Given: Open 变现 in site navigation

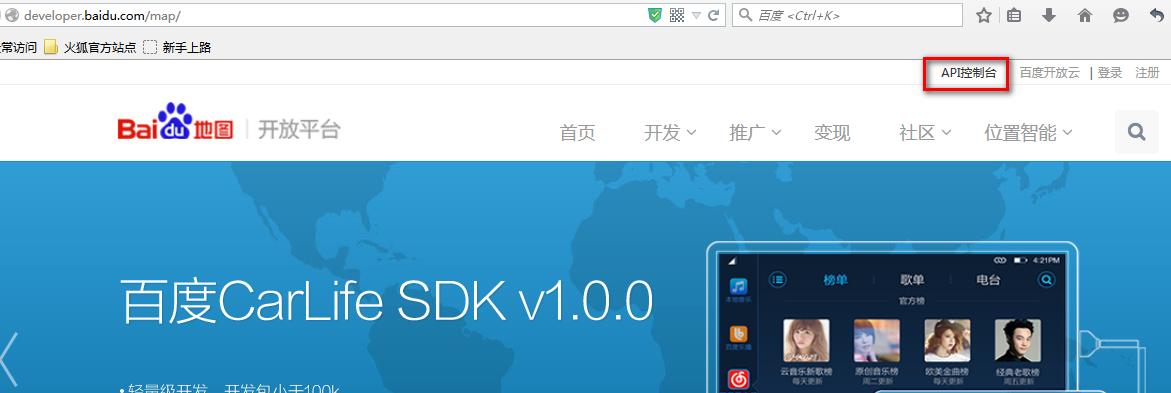Looking at the screenshot, I should [x=832, y=133].
